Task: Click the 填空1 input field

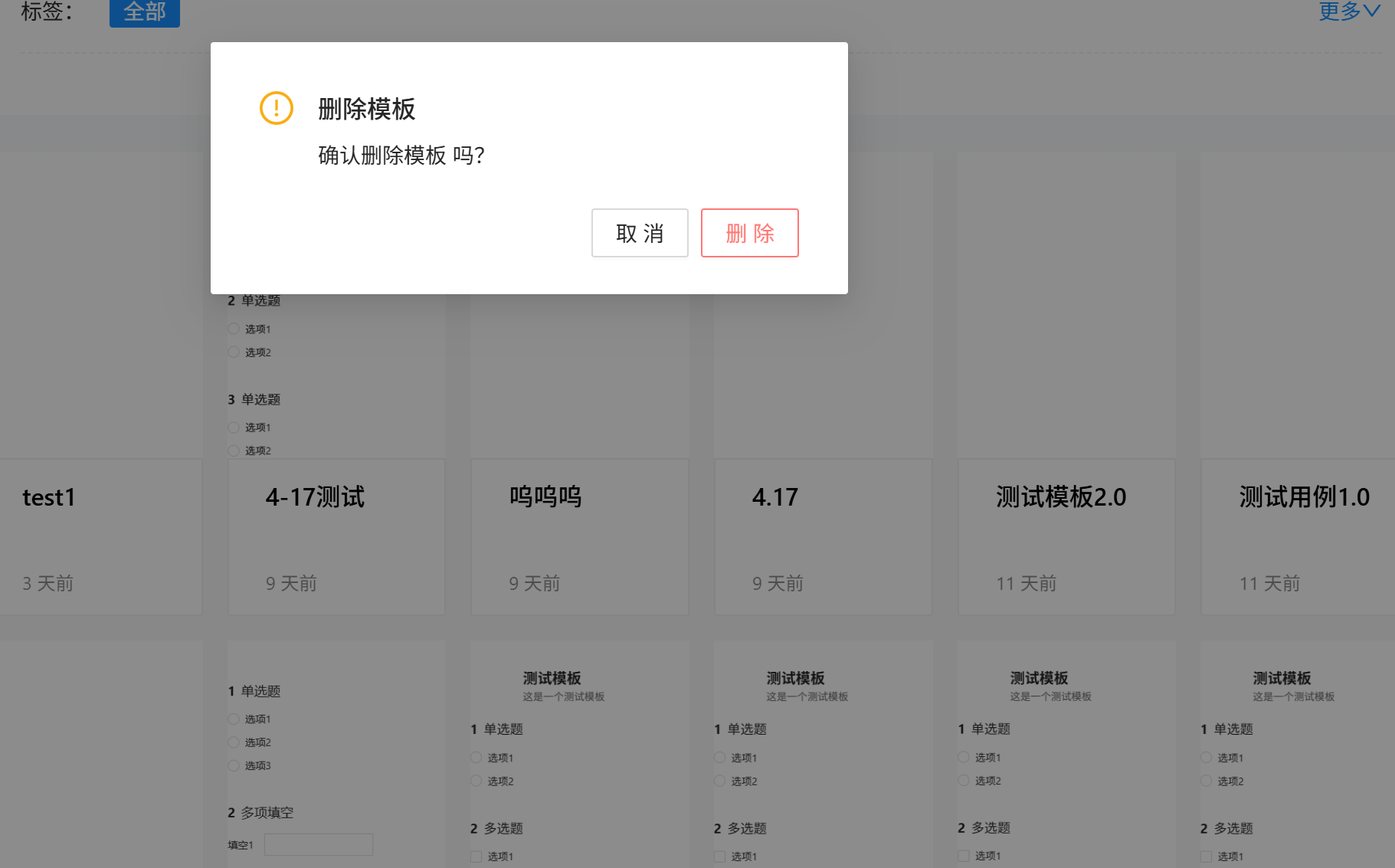Action: coord(319,844)
